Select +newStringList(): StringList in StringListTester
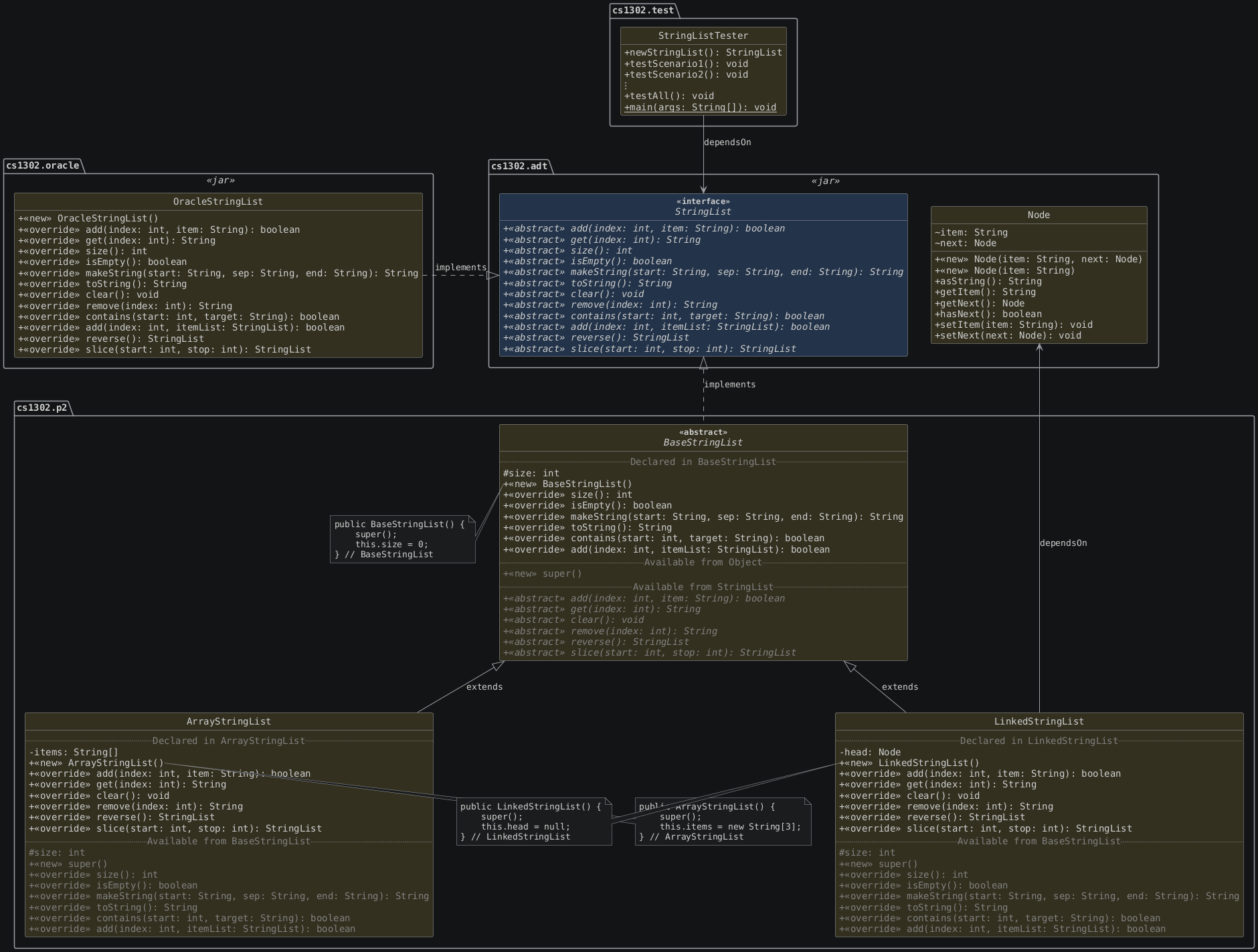The height and width of the screenshot is (952, 1258). pos(703,53)
